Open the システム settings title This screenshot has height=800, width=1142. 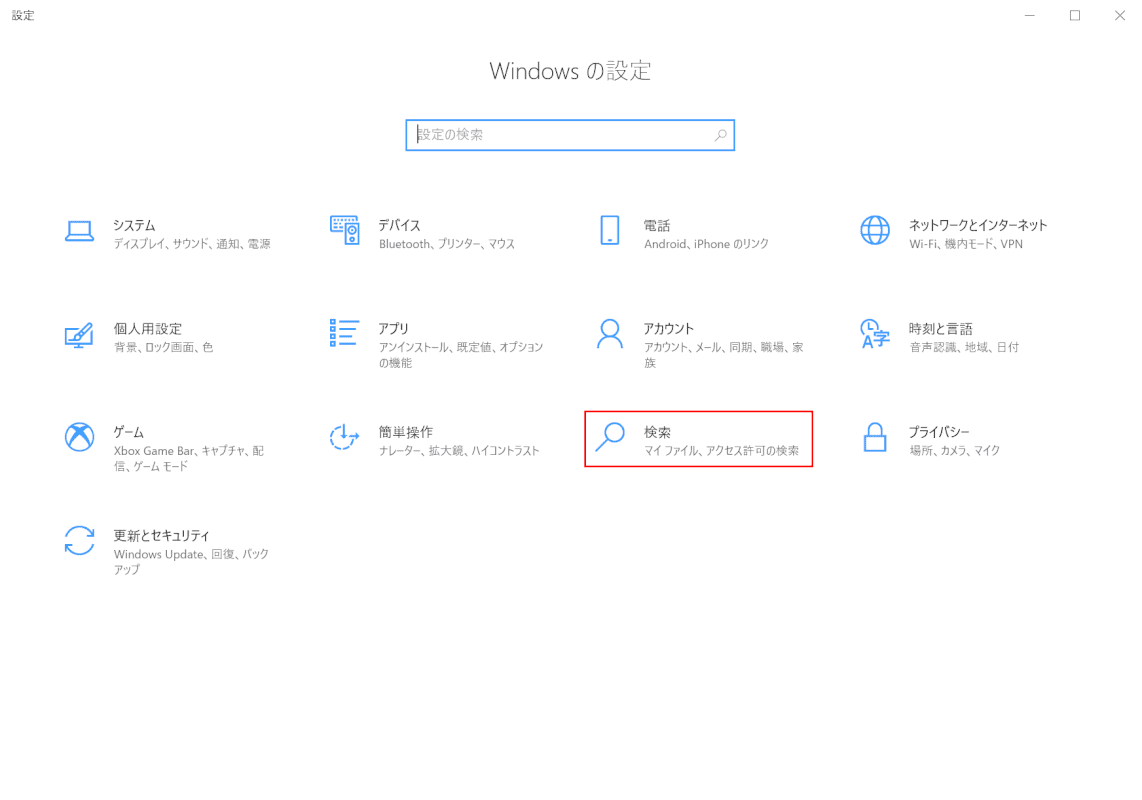[134, 225]
